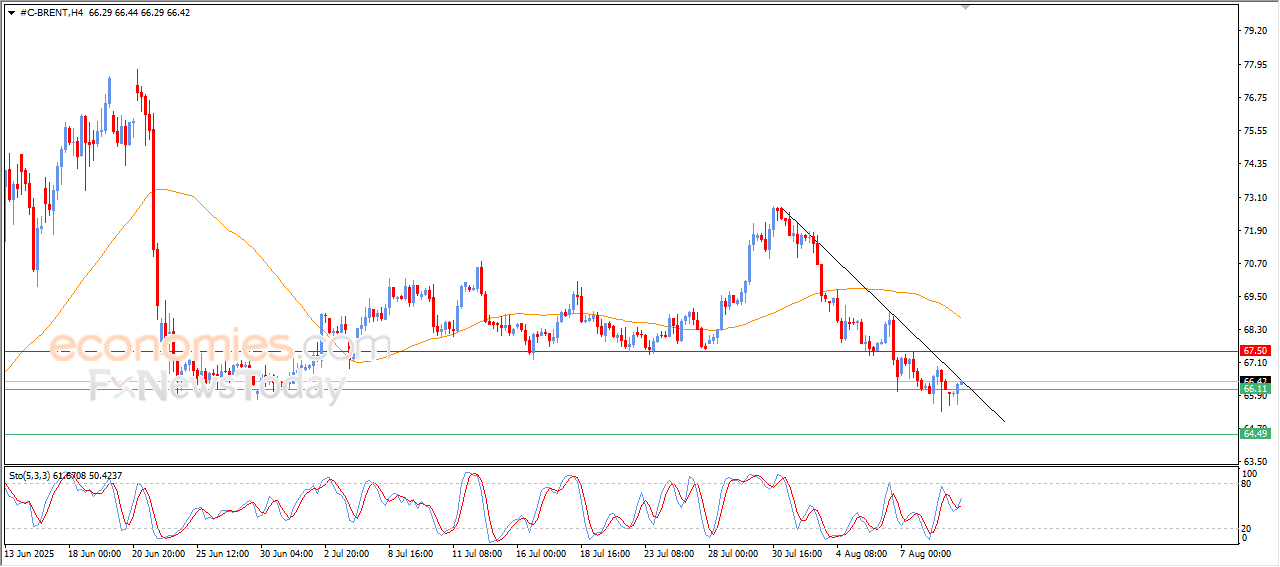Click the green 66.11 price level tag
1280x567 pixels.
1254,389
